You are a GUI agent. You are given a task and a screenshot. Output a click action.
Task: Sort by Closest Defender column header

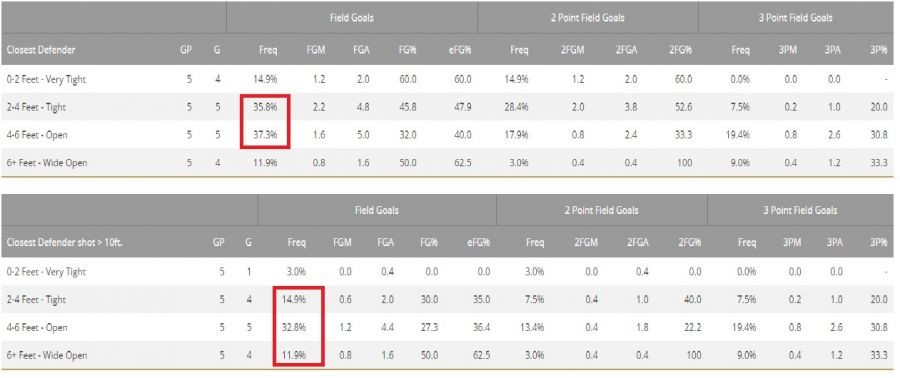[x=41, y=50]
